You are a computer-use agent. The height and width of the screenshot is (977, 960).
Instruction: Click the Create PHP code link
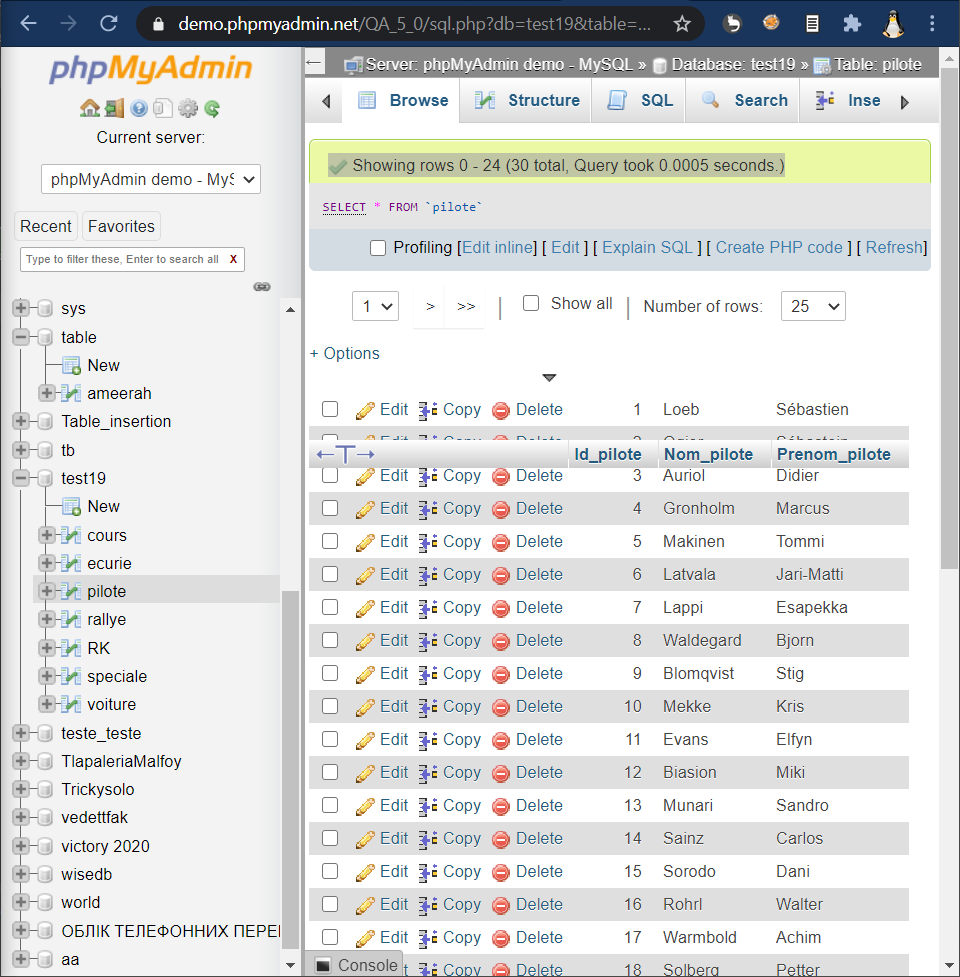pyautogui.click(x=779, y=248)
